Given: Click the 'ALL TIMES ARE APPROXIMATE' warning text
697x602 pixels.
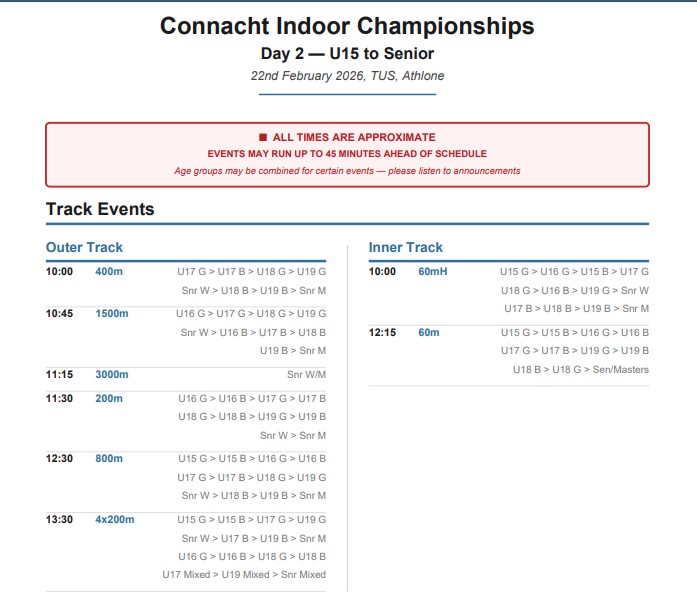Looking at the screenshot, I should click(354, 138).
